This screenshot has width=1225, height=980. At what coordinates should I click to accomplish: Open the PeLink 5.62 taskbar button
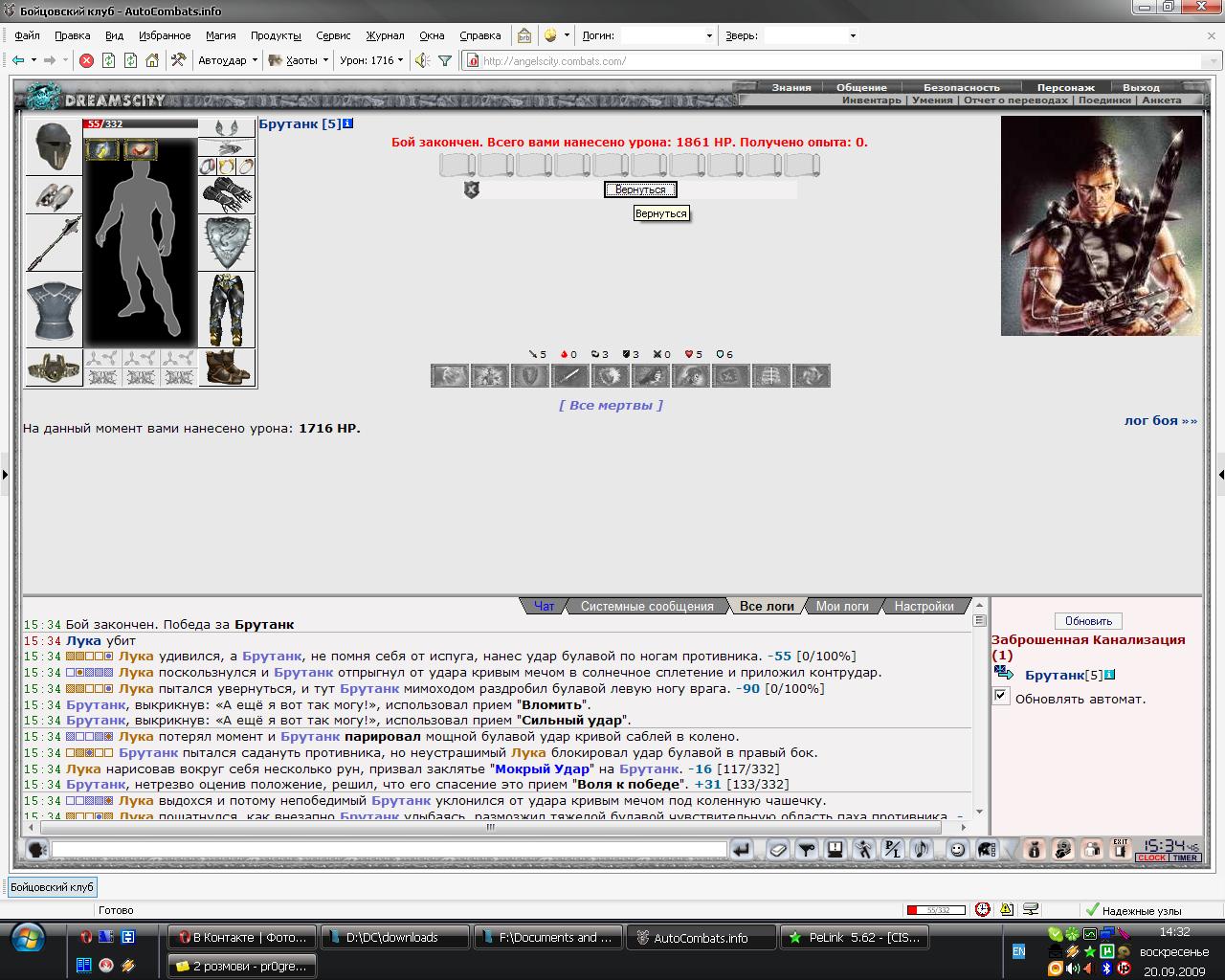point(854,938)
